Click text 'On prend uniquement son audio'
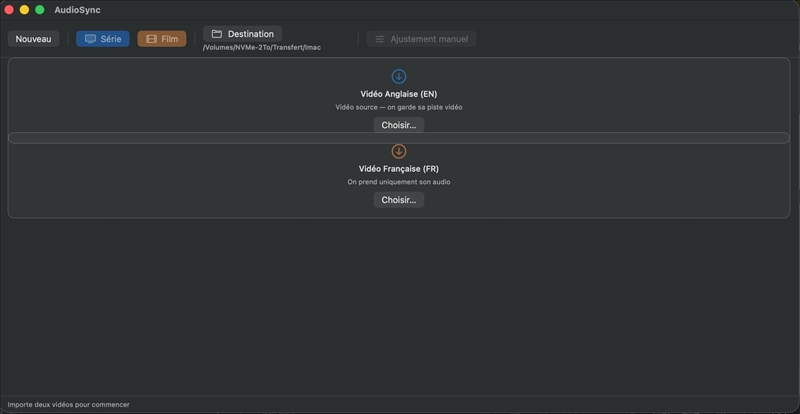Screen dimensions: 800x414 click(398, 182)
